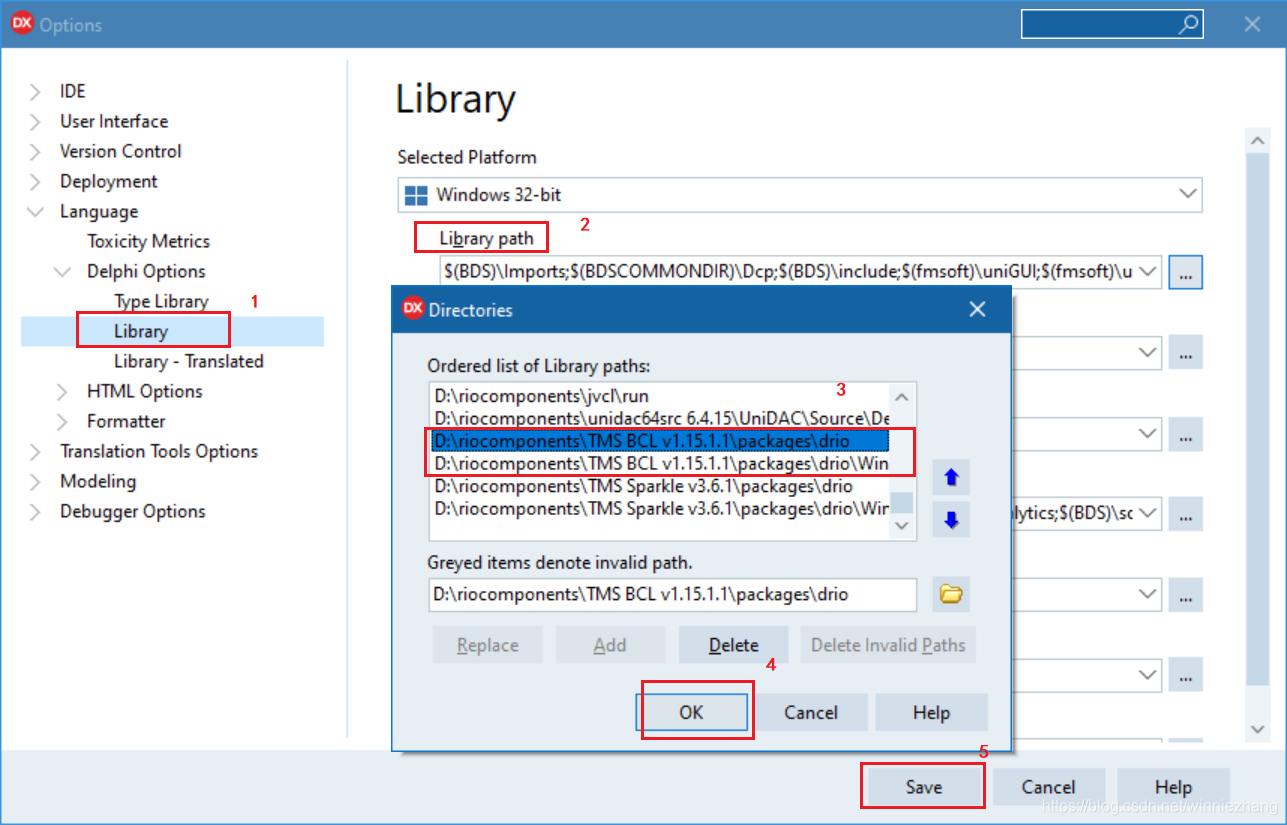This screenshot has width=1287, height=825.
Task: Select TMS Sparkle packages\drio\Win path entry
Action: [x=658, y=508]
